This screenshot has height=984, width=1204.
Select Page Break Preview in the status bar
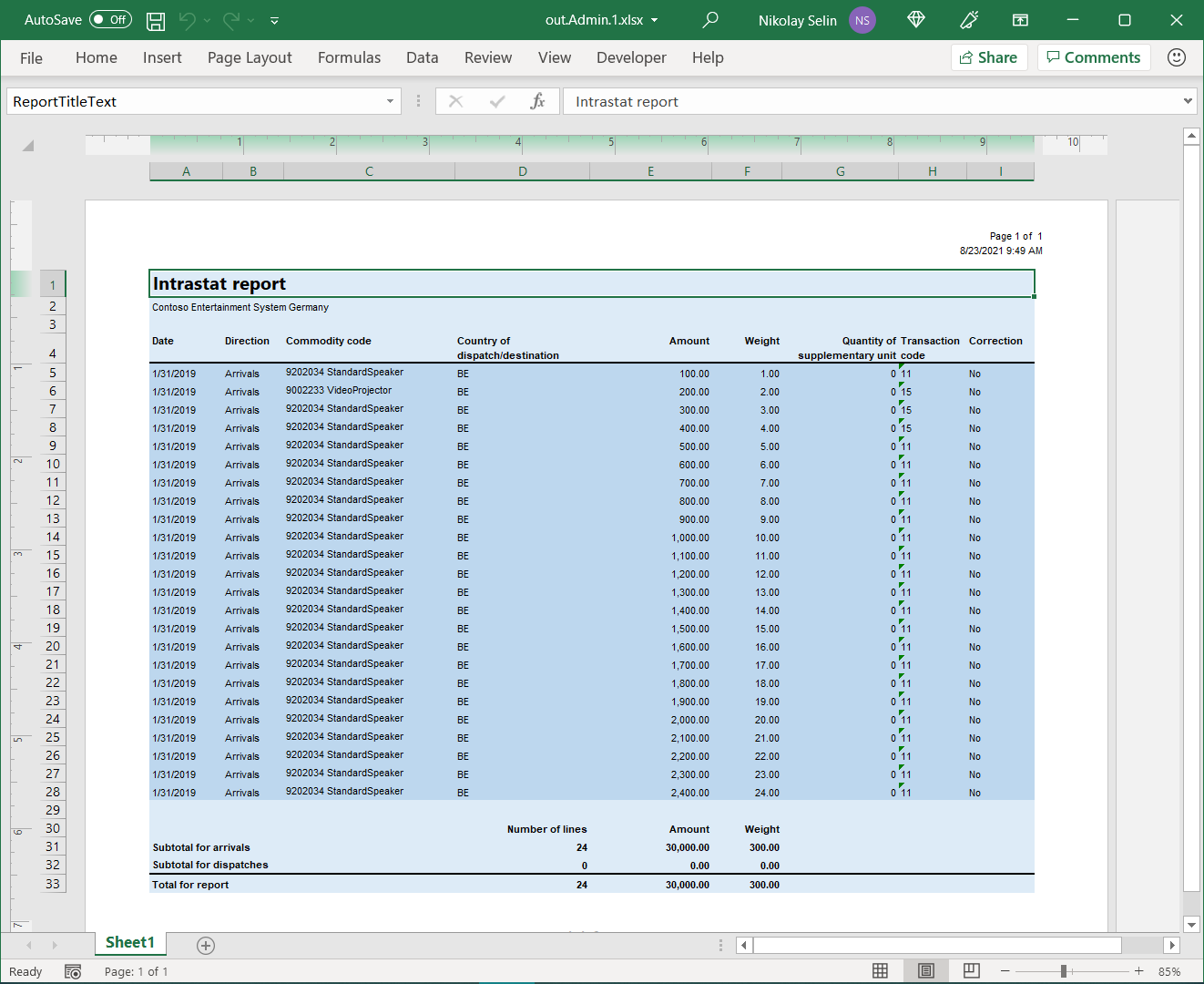(971, 971)
